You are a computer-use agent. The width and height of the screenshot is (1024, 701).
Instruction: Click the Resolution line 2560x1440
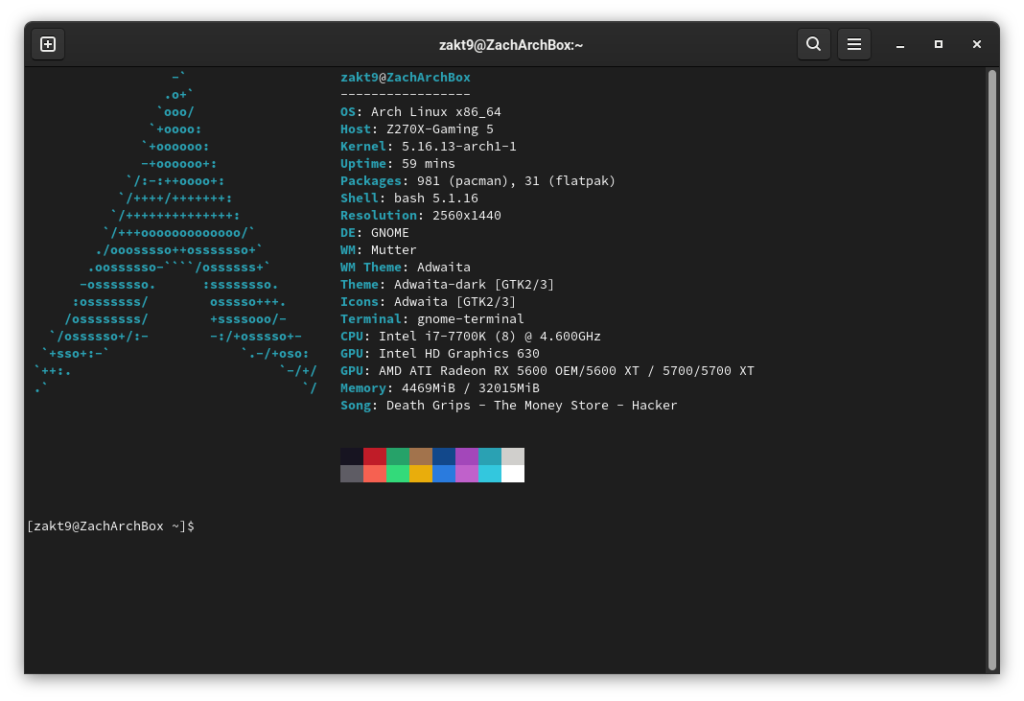pyautogui.click(x=421, y=216)
